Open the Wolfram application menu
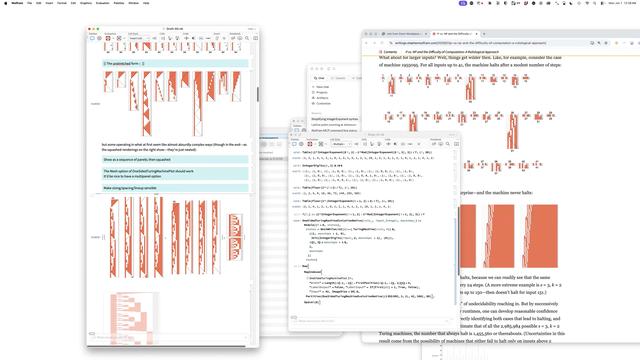 [x=17, y=3]
